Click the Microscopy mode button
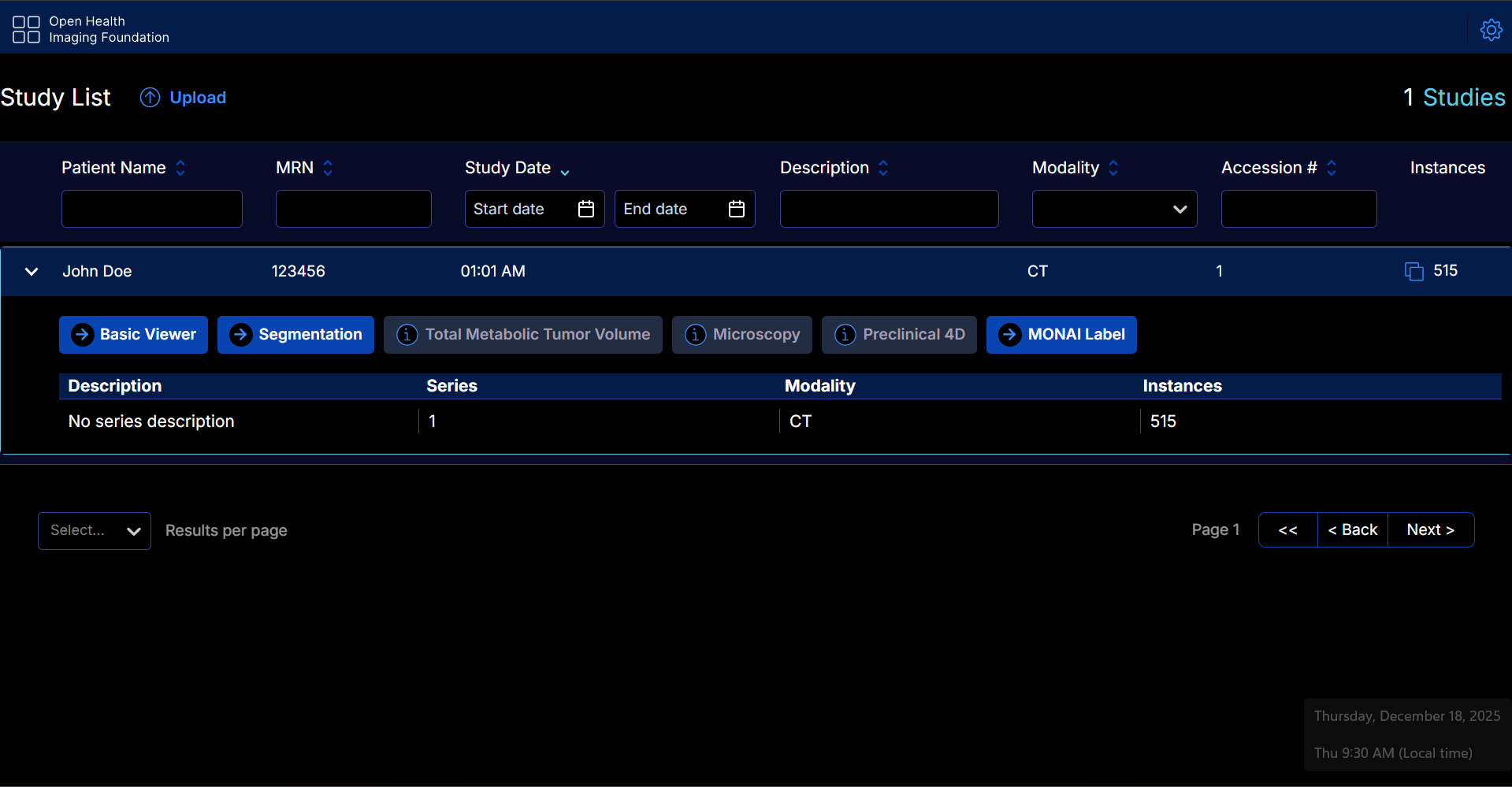Viewport: 1512px width, 787px height. [742, 335]
